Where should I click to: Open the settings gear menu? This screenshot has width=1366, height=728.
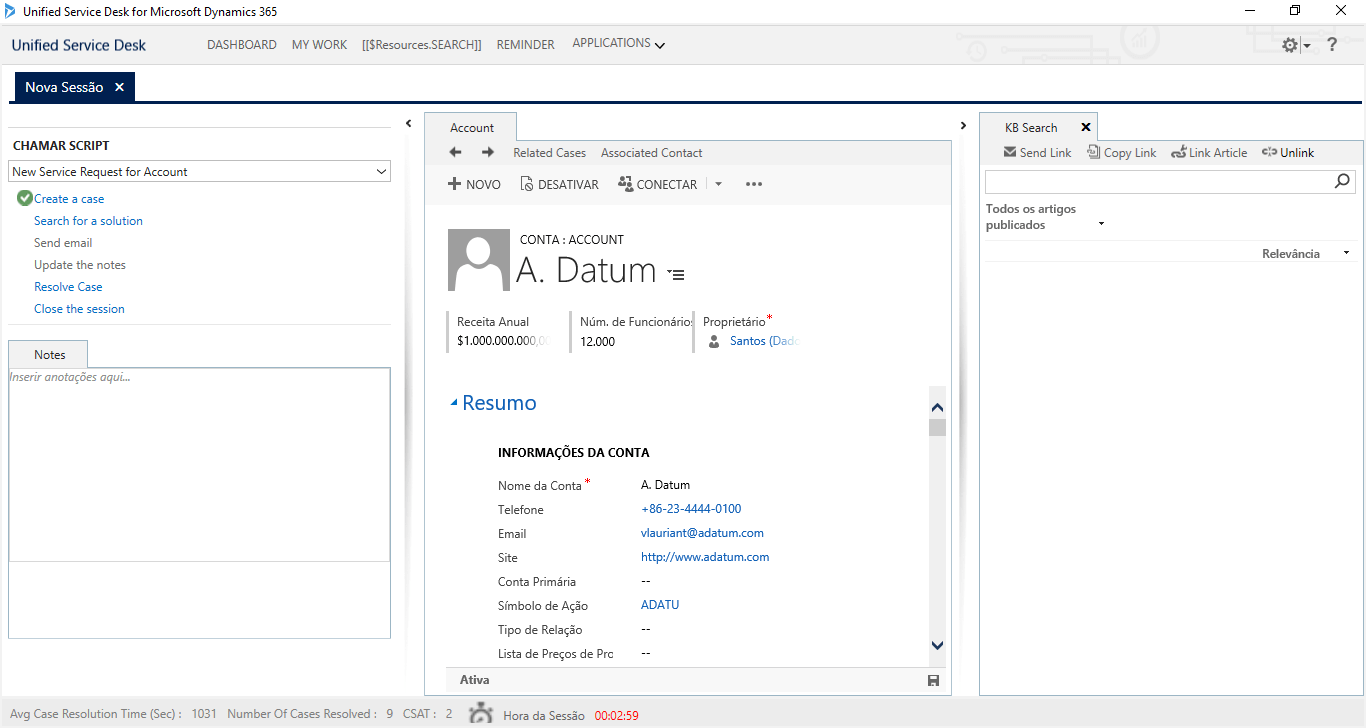pyautogui.click(x=1290, y=46)
